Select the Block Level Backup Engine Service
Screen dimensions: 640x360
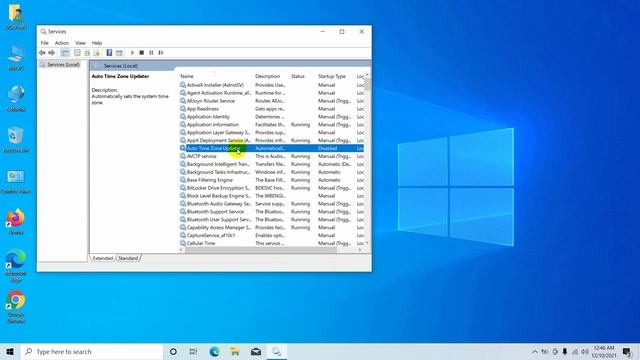(271, 196)
